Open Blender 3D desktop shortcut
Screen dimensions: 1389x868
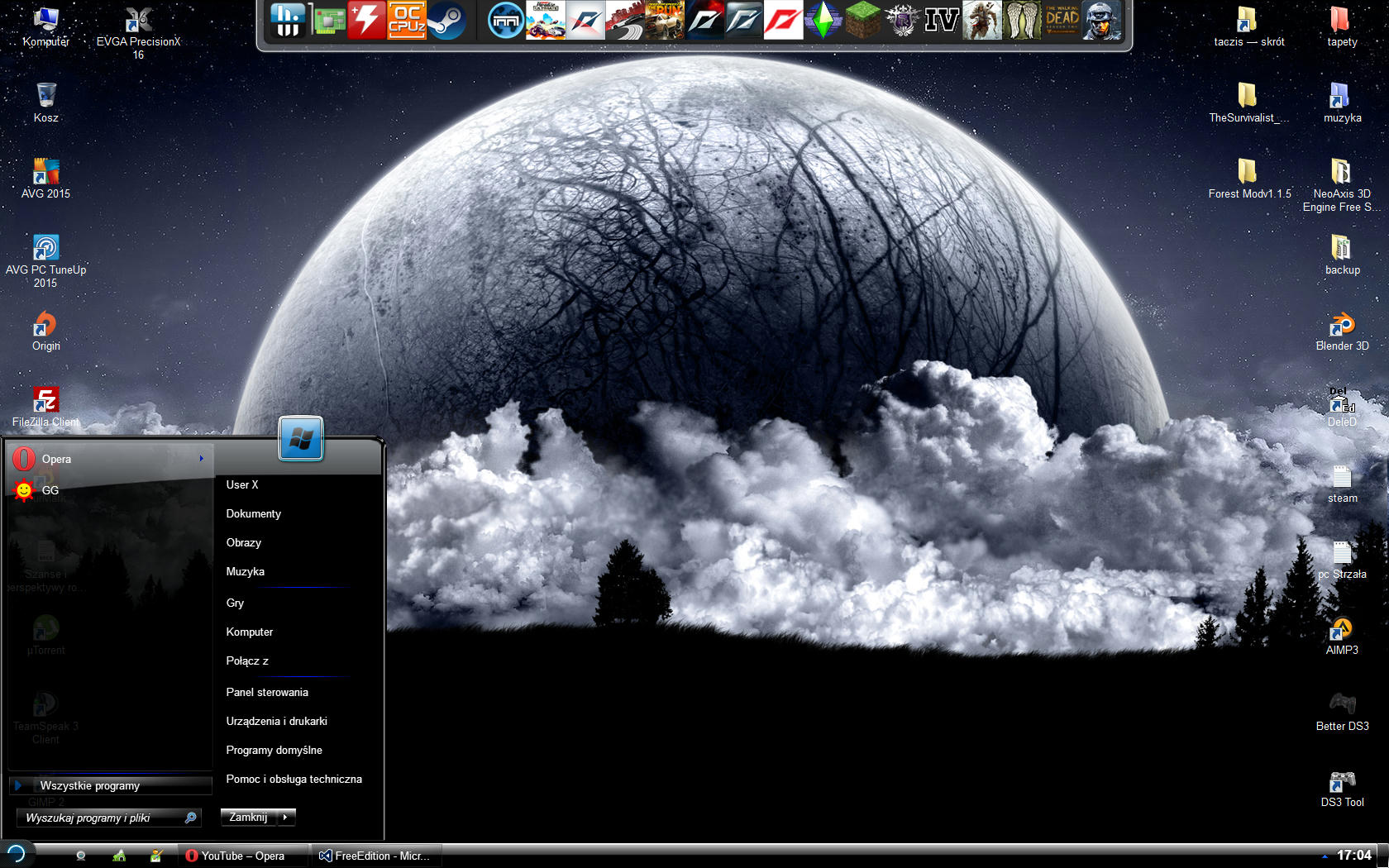[1342, 331]
